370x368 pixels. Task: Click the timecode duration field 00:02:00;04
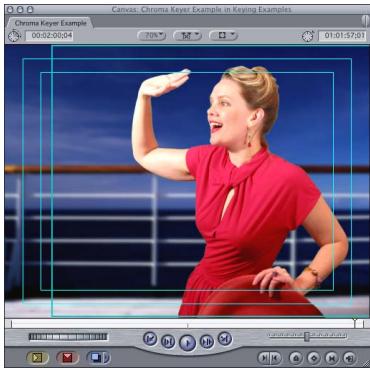(50, 36)
